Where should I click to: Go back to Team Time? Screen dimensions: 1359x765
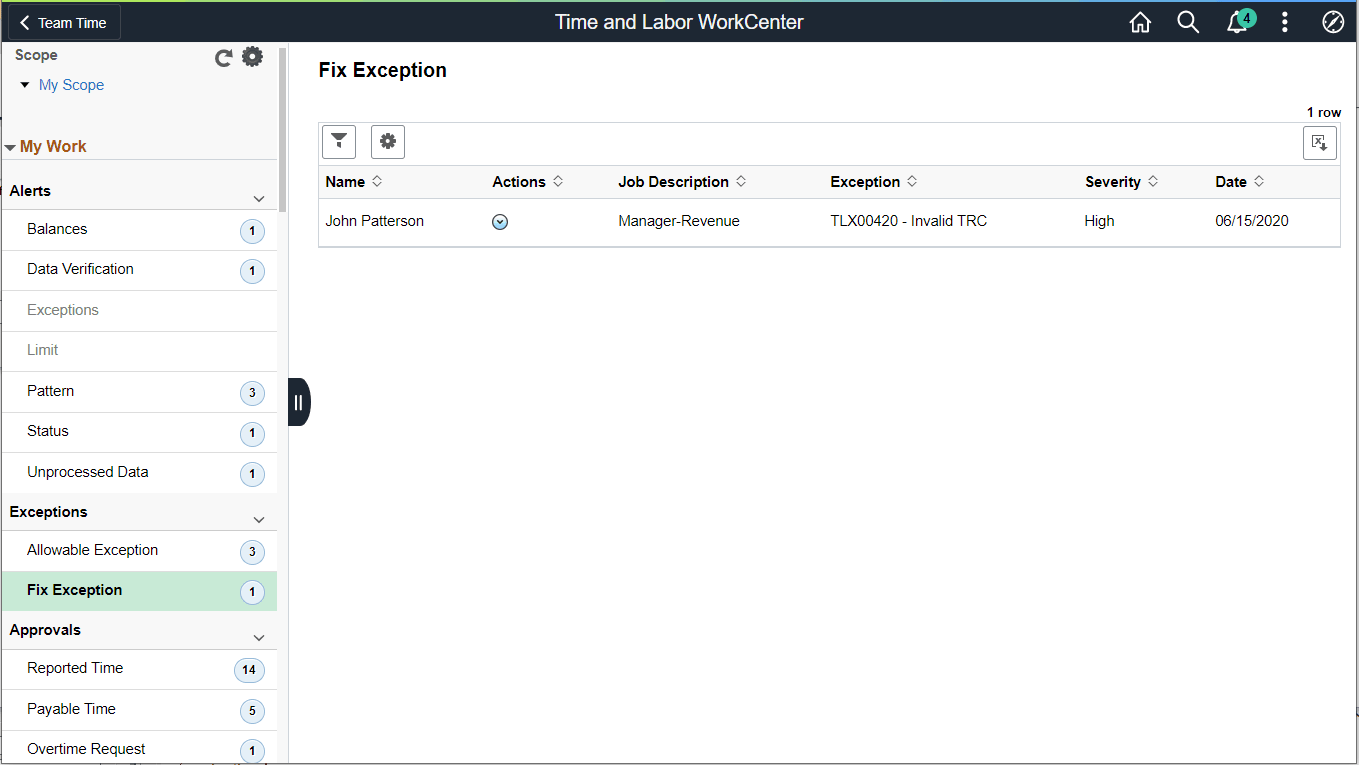(x=62, y=21)
